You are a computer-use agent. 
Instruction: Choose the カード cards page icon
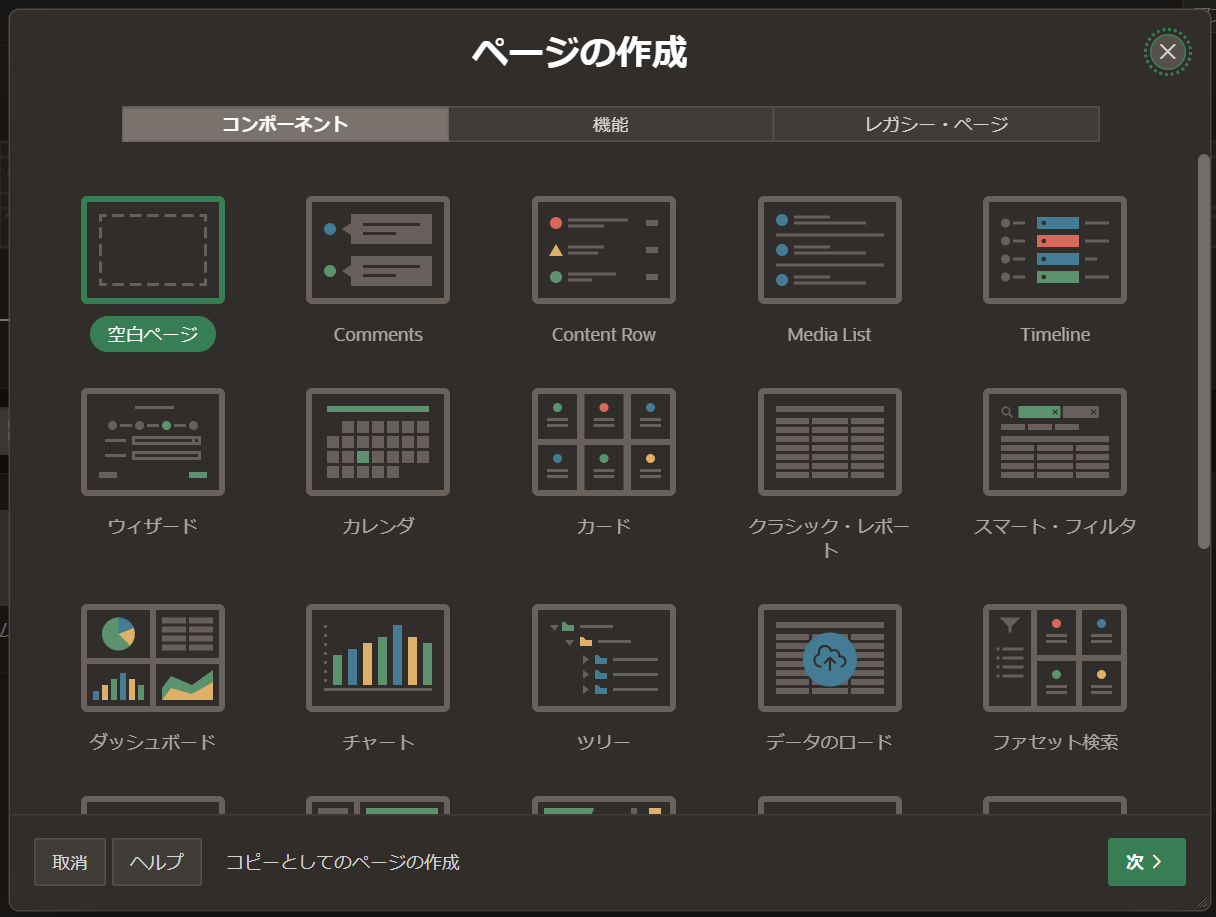(604, 442)
